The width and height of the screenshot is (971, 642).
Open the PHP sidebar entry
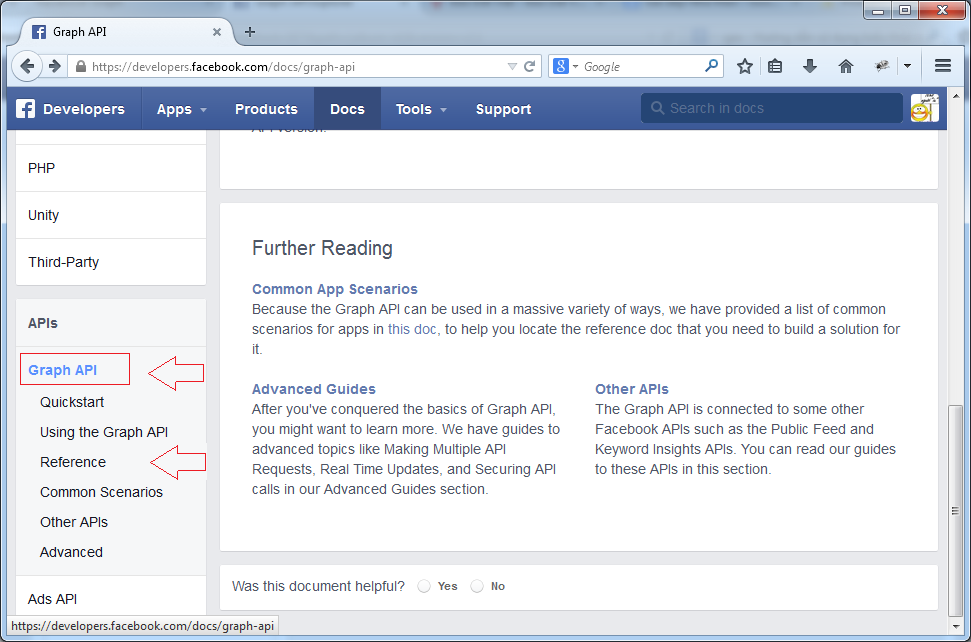[111, 168]
